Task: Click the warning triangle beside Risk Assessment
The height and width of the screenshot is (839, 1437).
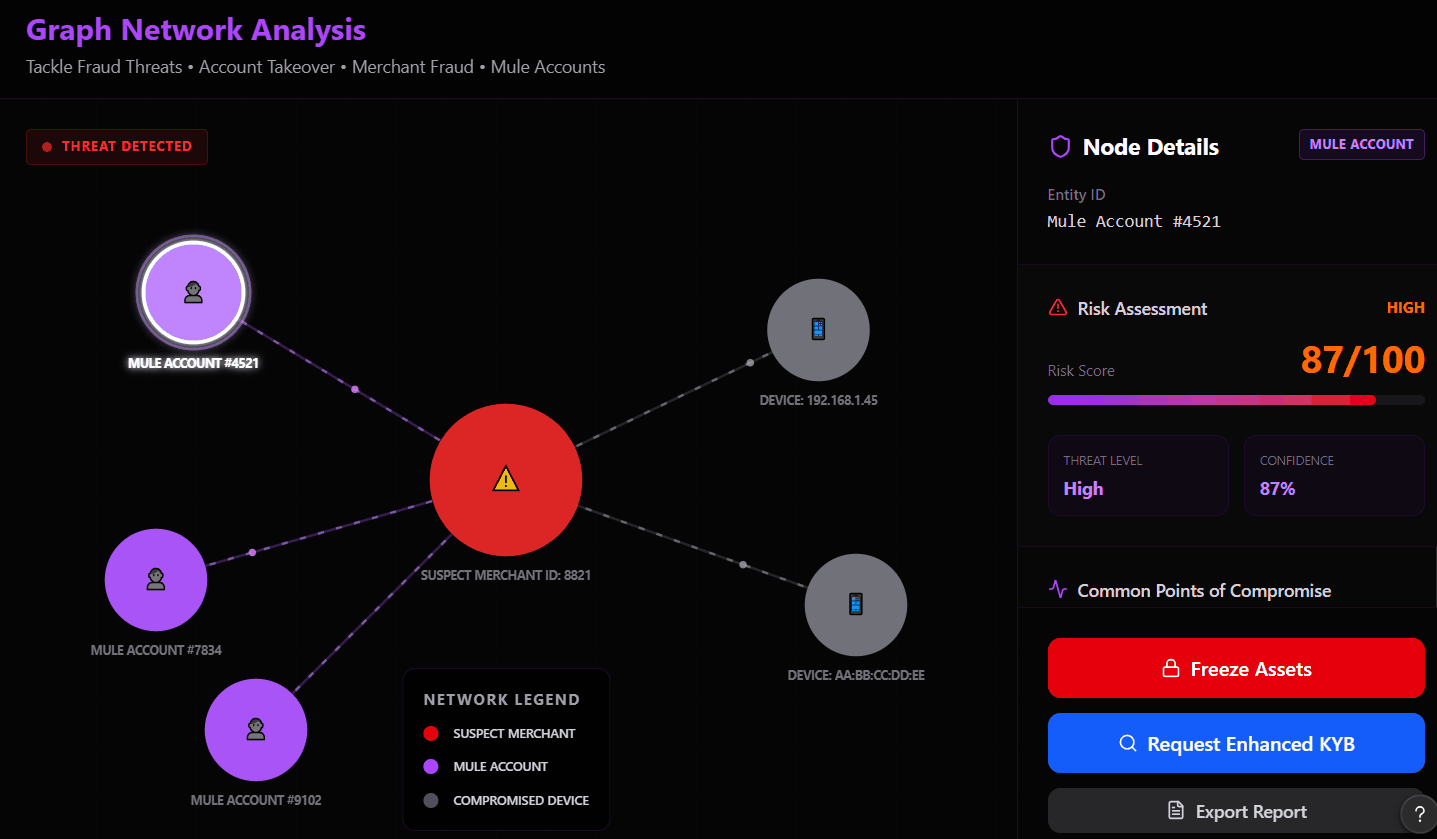Action: tap(1057, 308)
